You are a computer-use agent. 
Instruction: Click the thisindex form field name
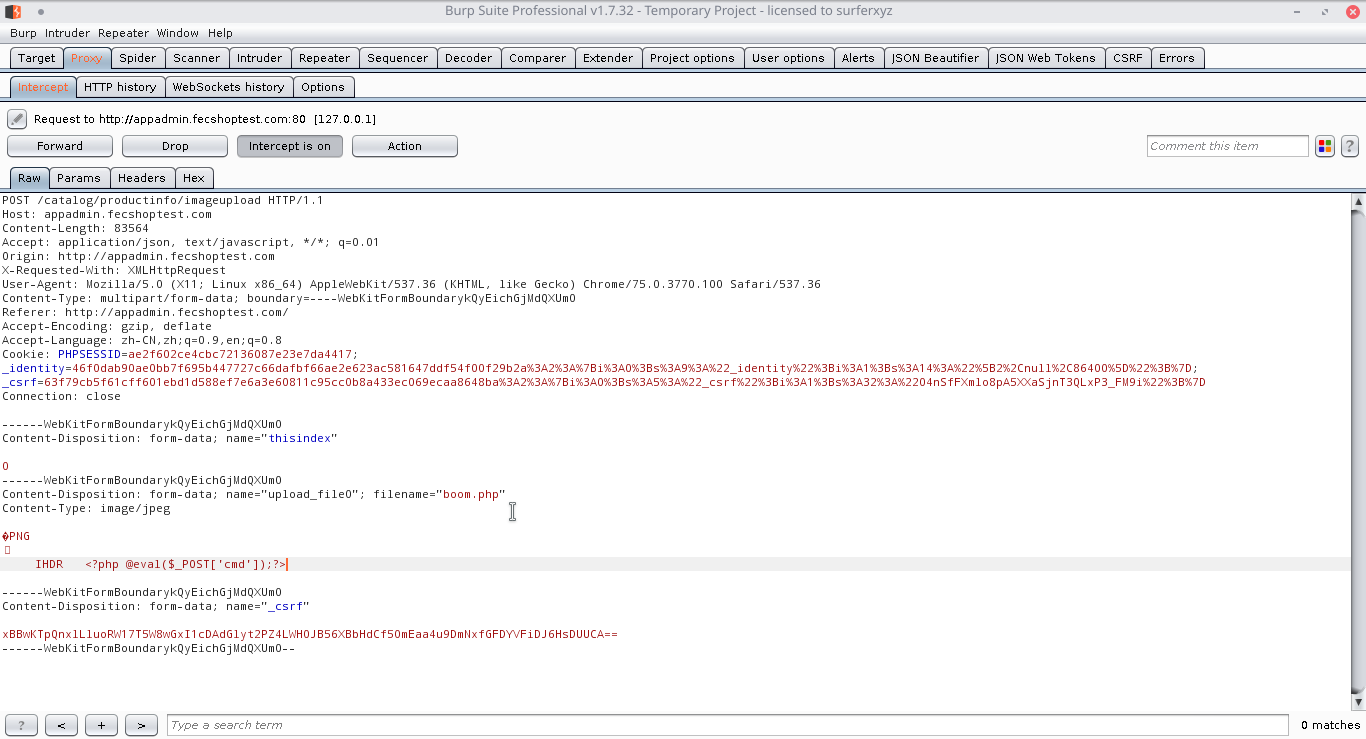click(300, 438)
